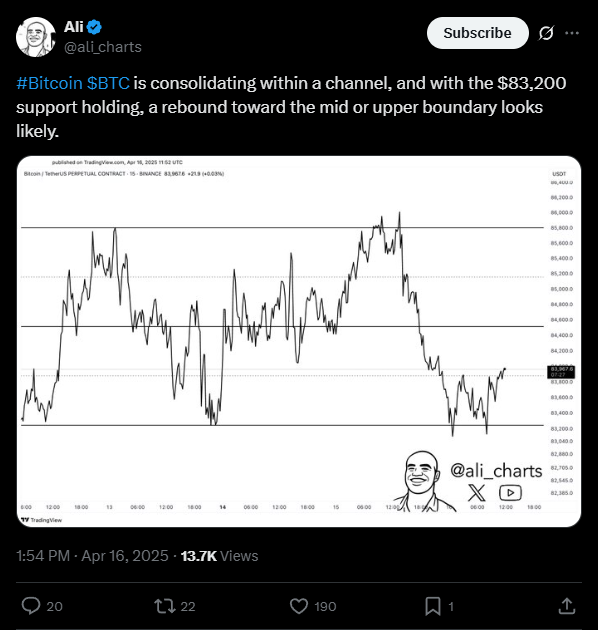
Task: Open the #Bitcoin hashtag link
Action: click(x=49, y=83)
